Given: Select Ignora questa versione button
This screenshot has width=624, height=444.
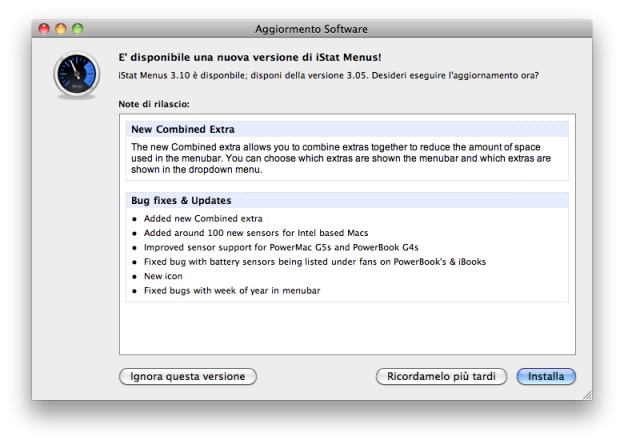Looking at the screenshot, I should (x=188, y=376).
